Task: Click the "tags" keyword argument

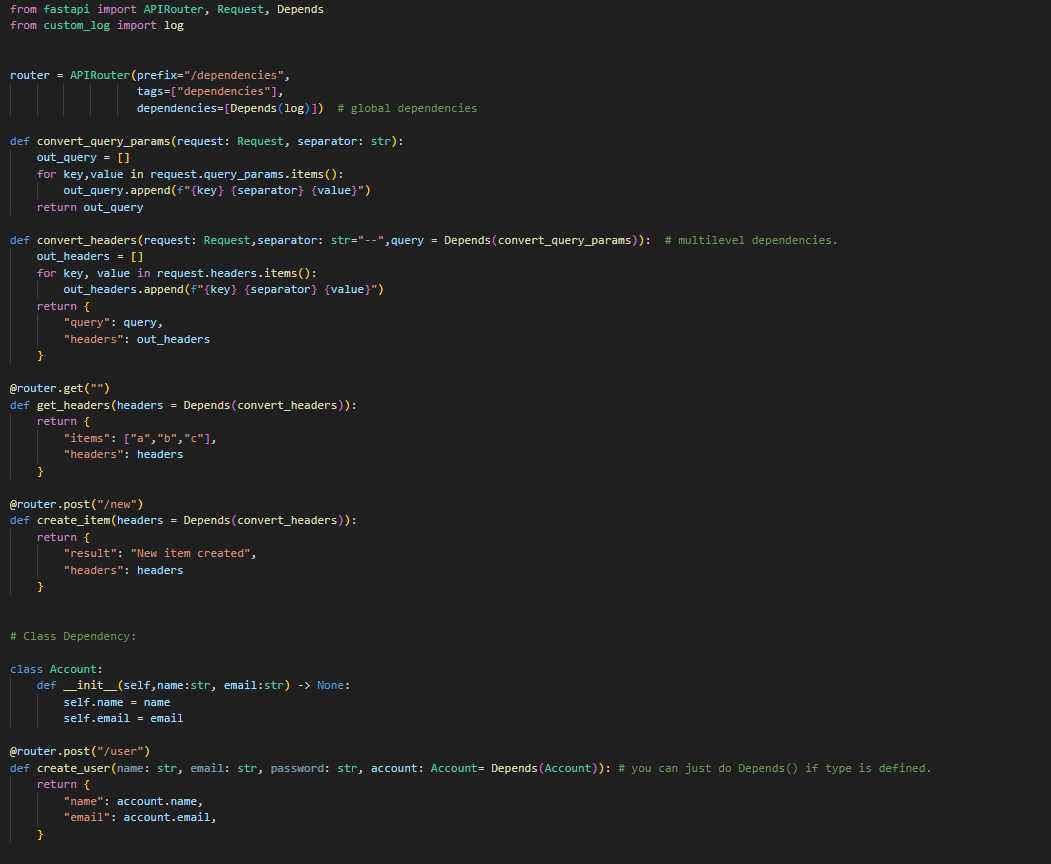Action: 150,91
